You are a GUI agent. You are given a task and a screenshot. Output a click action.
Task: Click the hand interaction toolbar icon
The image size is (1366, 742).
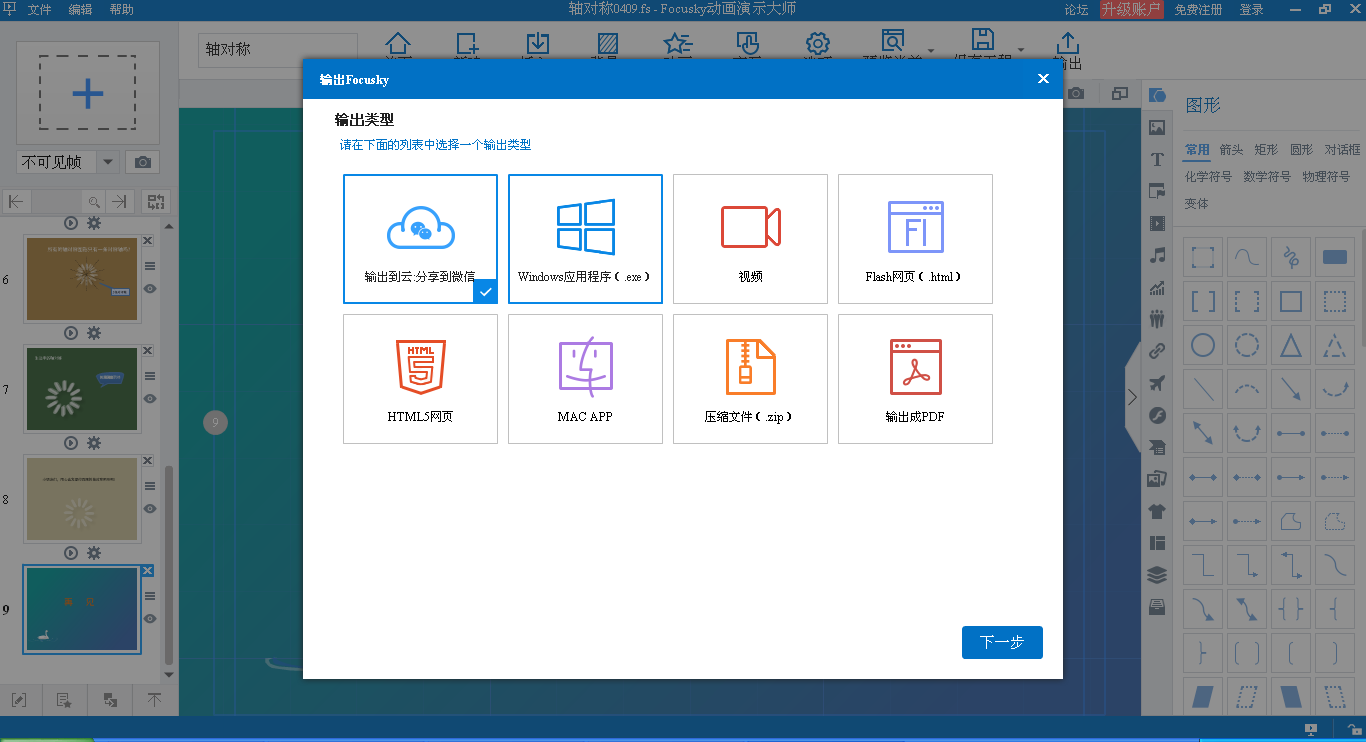click(x=747, y=45)
